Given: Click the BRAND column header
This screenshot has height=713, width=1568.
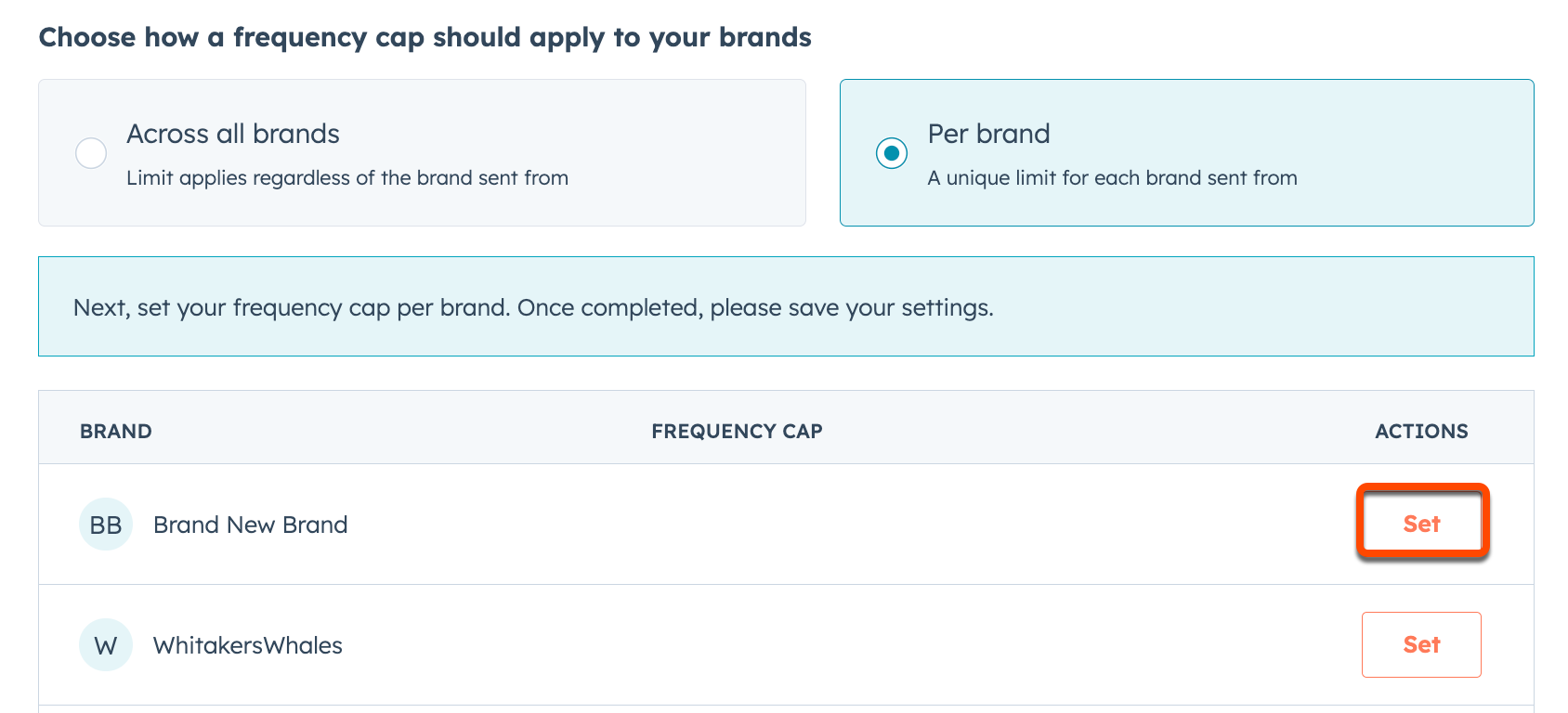Looking at the screenshot, I should click(115, 430).
